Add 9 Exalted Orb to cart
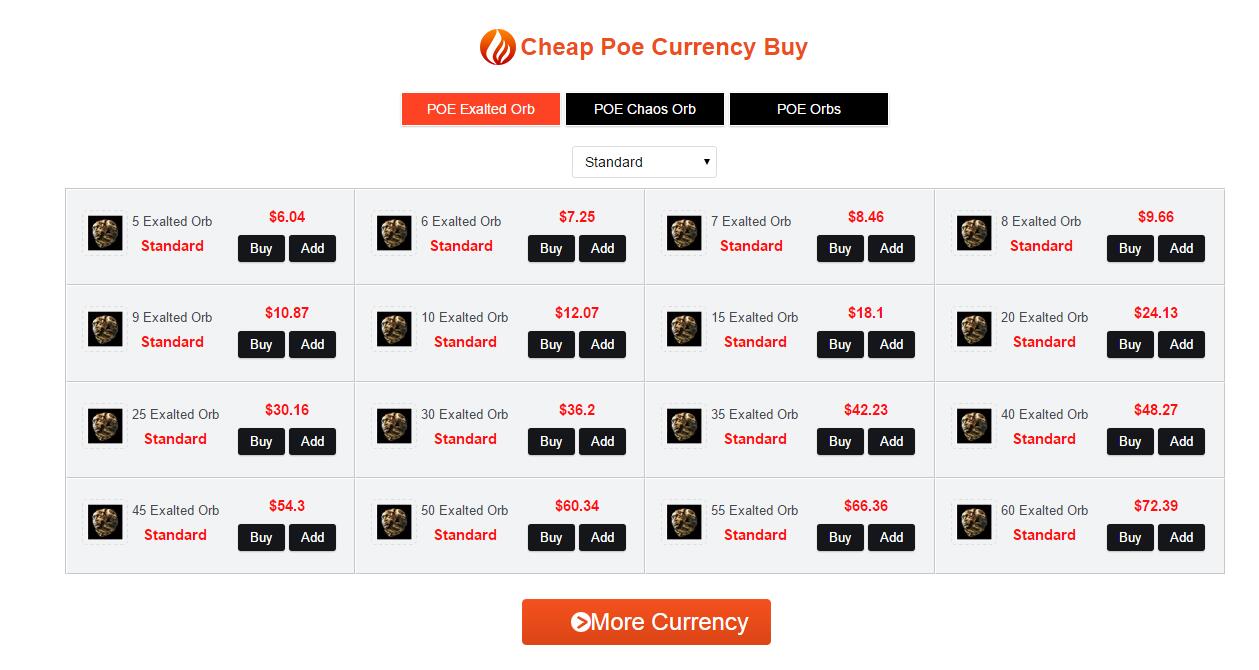 pyautogui.click(x=312, y=344)
